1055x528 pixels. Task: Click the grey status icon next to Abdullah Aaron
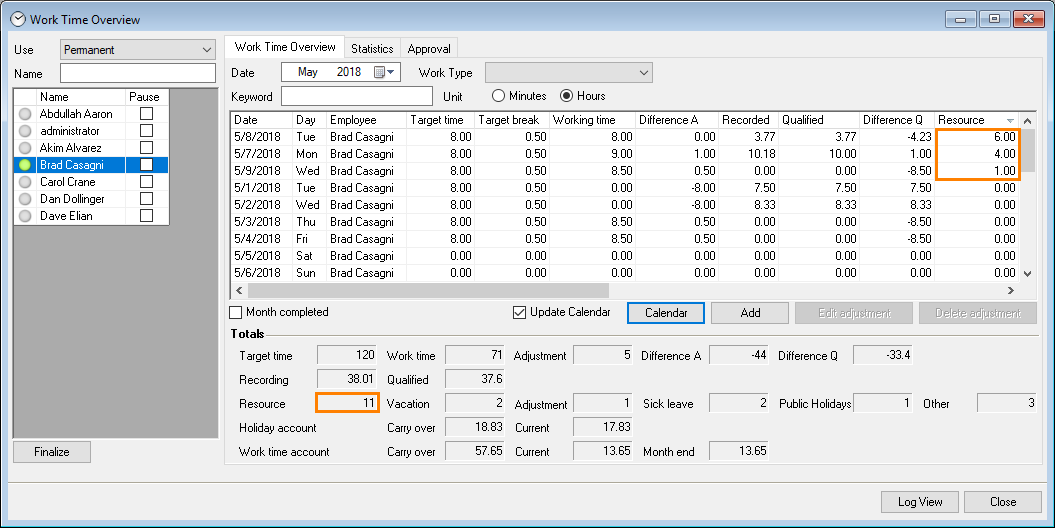pyautogui.click(x=25, y=114)
